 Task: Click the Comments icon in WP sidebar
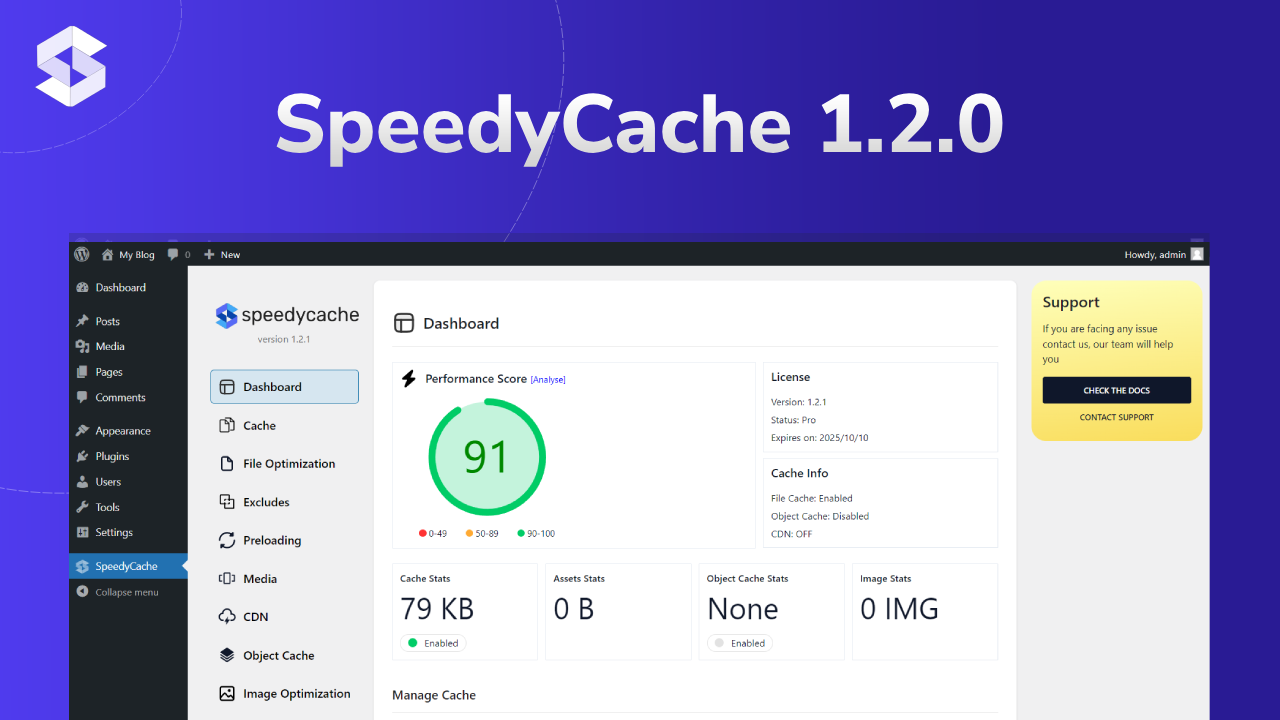click(82, 397)
